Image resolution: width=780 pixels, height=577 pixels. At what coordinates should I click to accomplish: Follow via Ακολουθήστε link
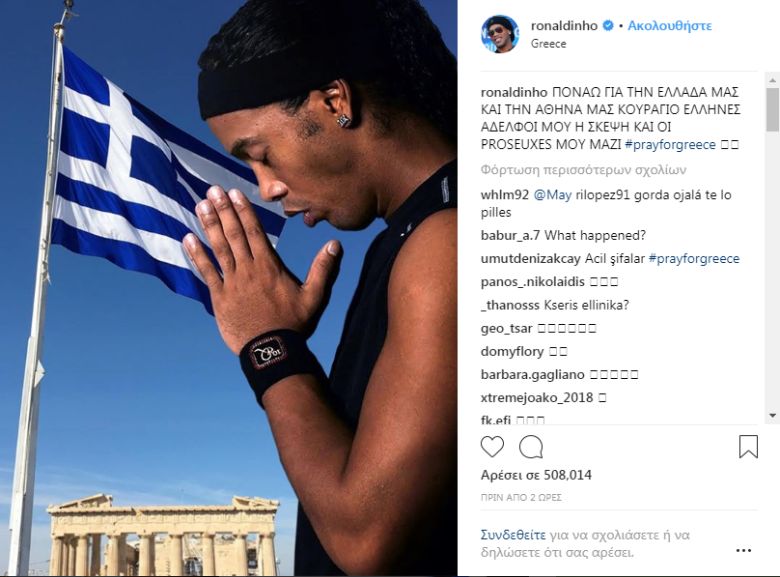point(670,26)
